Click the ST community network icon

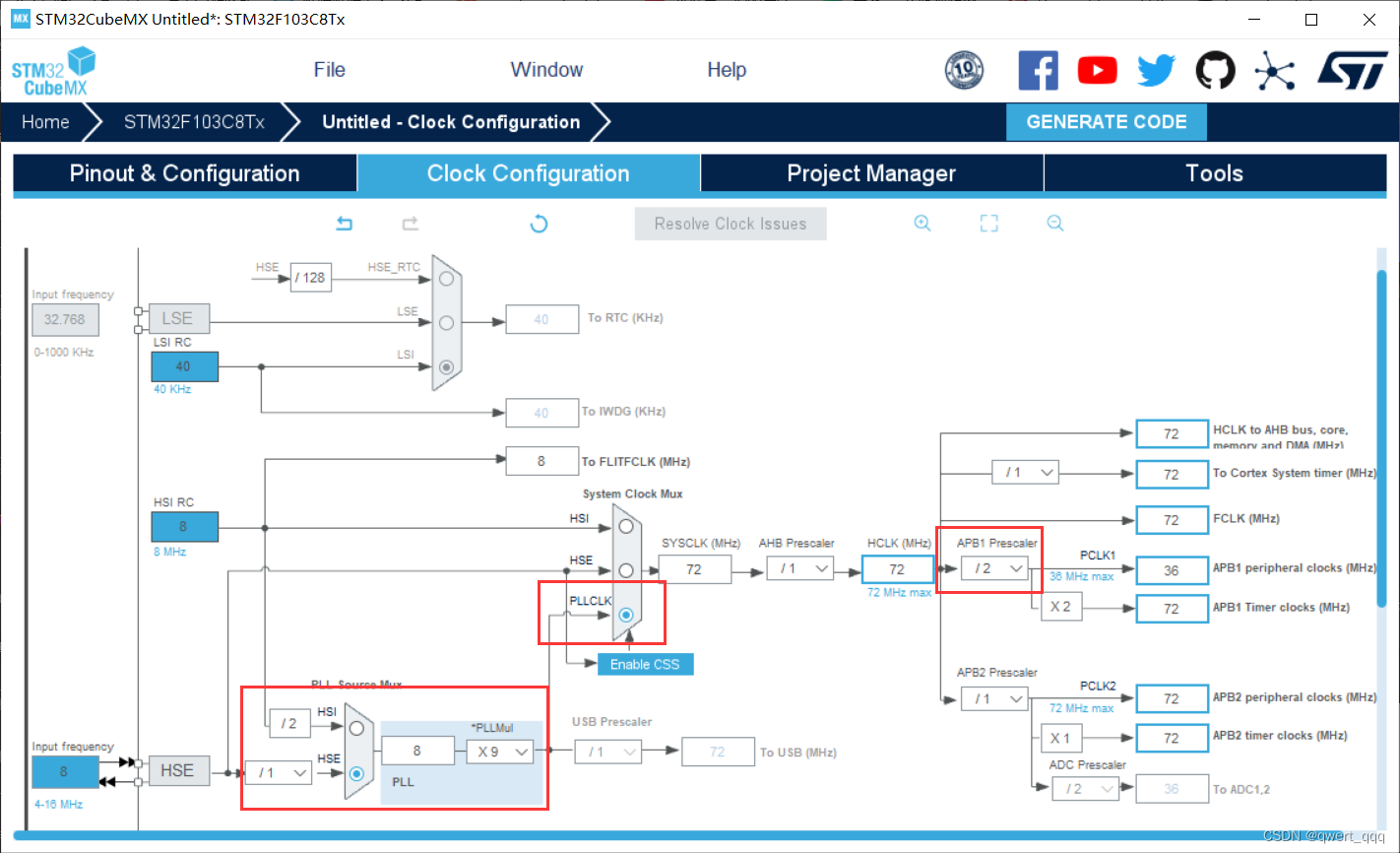[x=1274, y=71]
